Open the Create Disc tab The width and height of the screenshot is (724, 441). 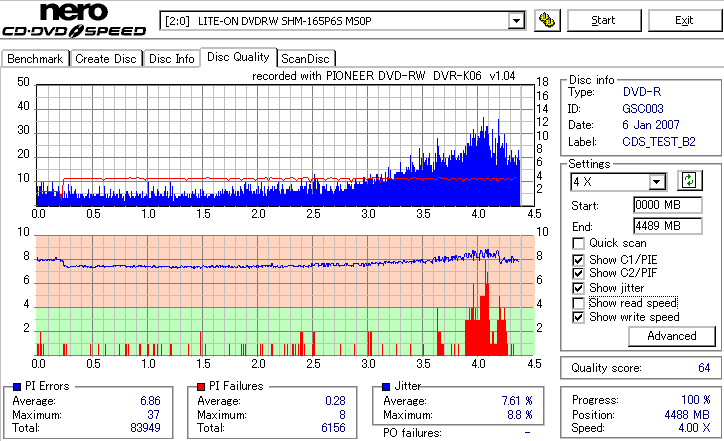[106, 59]
